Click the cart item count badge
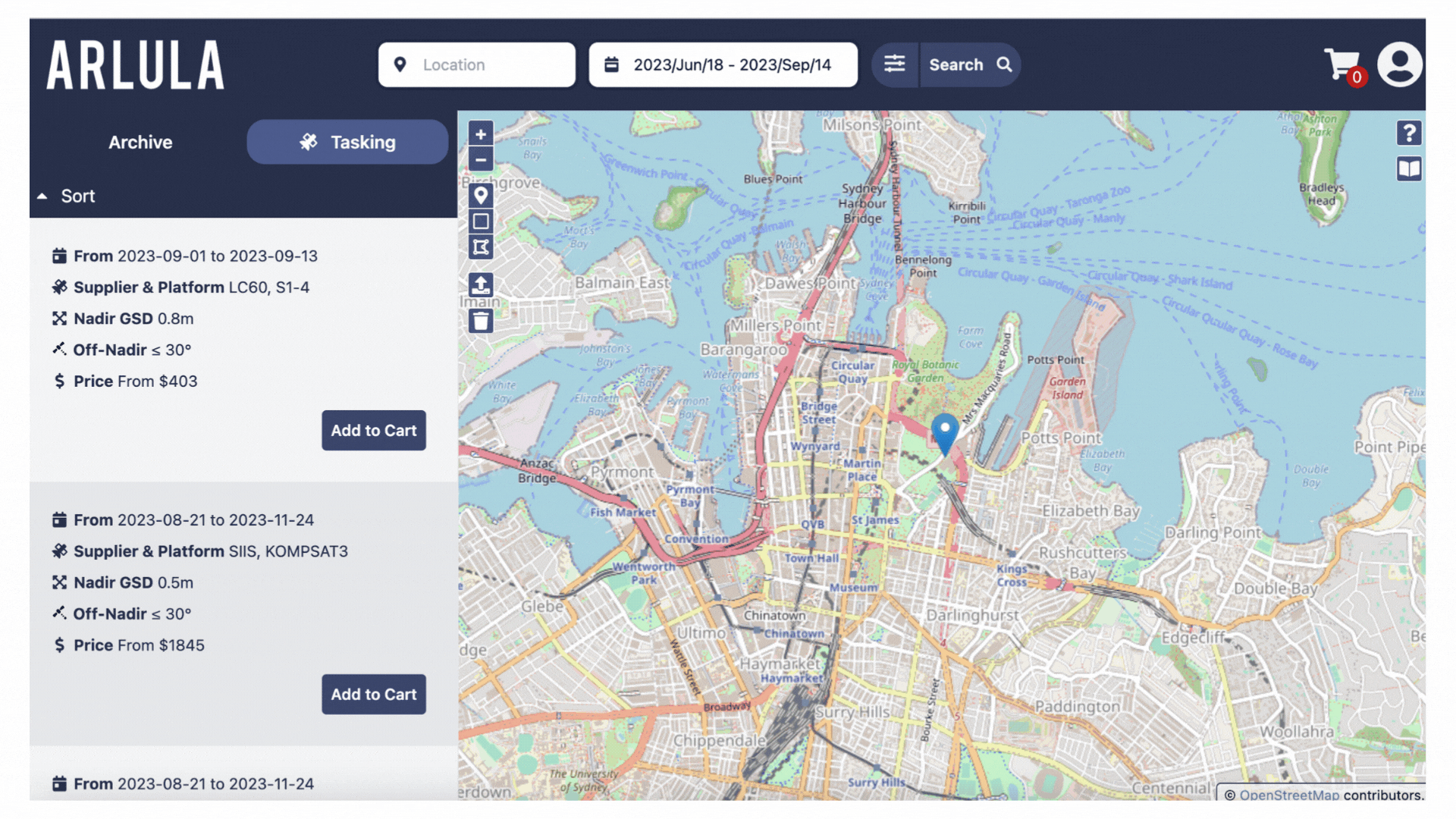The height and width of the screenshot is (819, 1456). click(x=1357, y=77)
